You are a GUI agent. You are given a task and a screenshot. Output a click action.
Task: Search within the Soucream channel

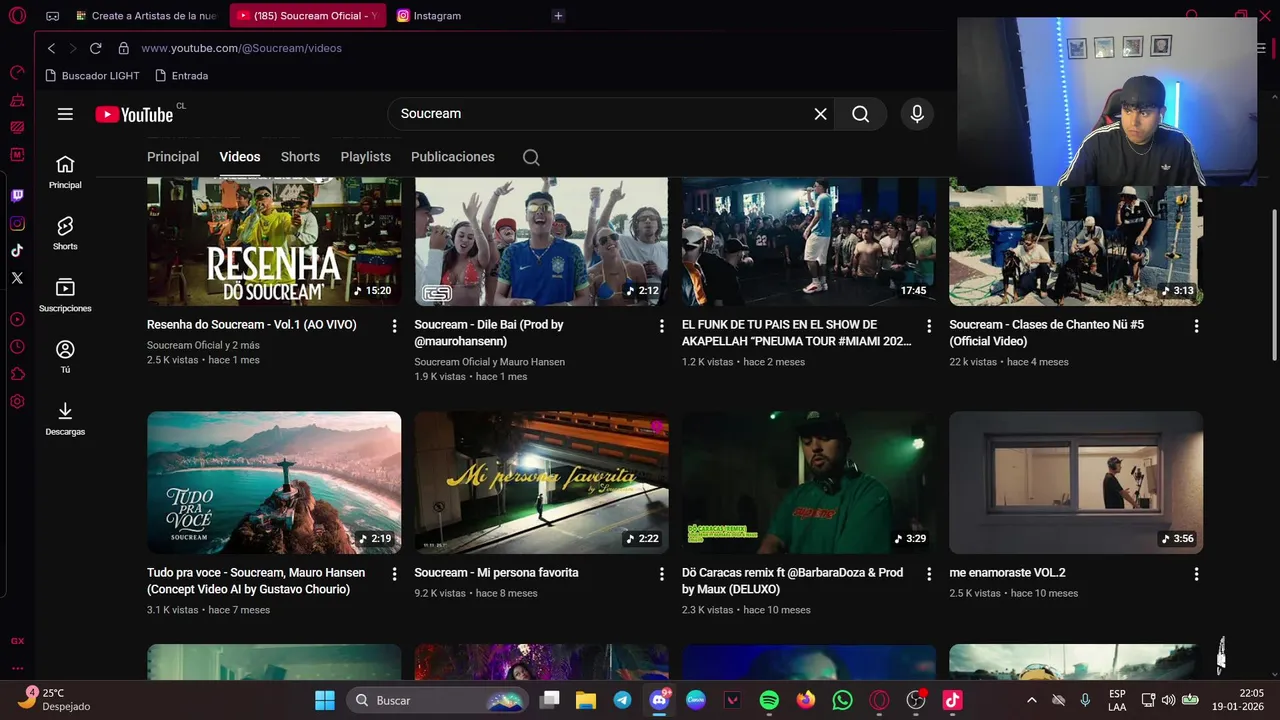(x=531, y=157)
